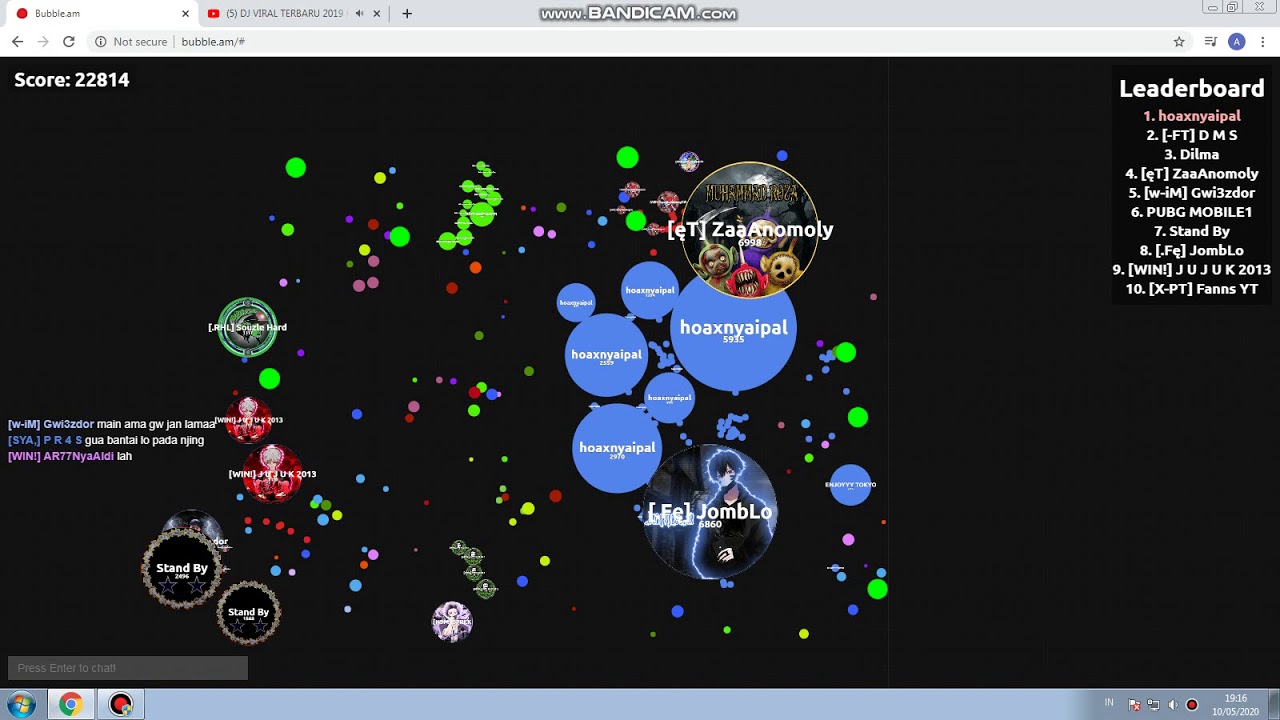Open Chrome from the taskbar
Image resolution: width=1280 pixels, height=720 pixels.
70,704
